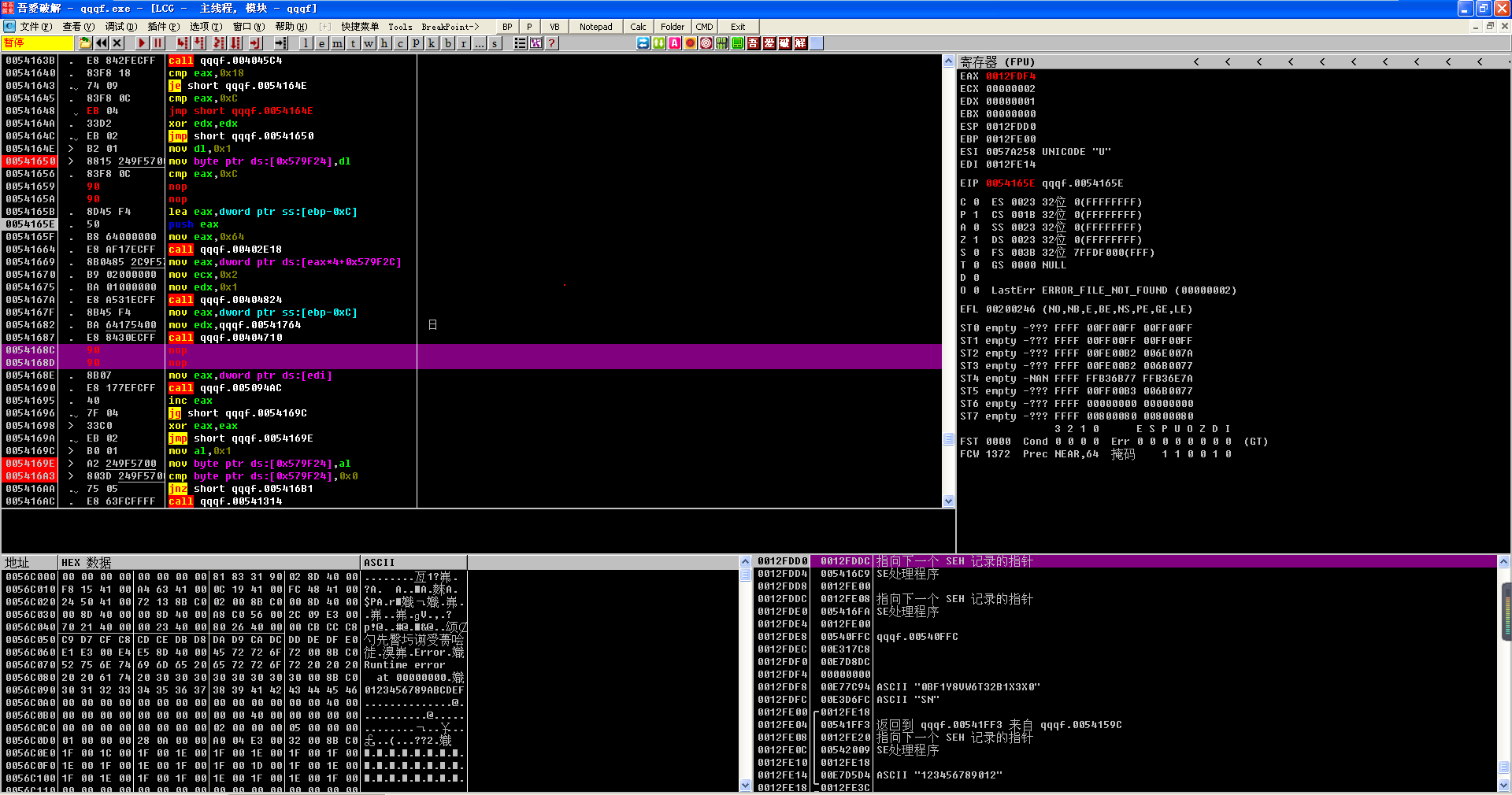The height and width of the screenshot is (795, 1512).
Task: Open the Memory map with the 'm' button
Action: (x=337, y=43)
